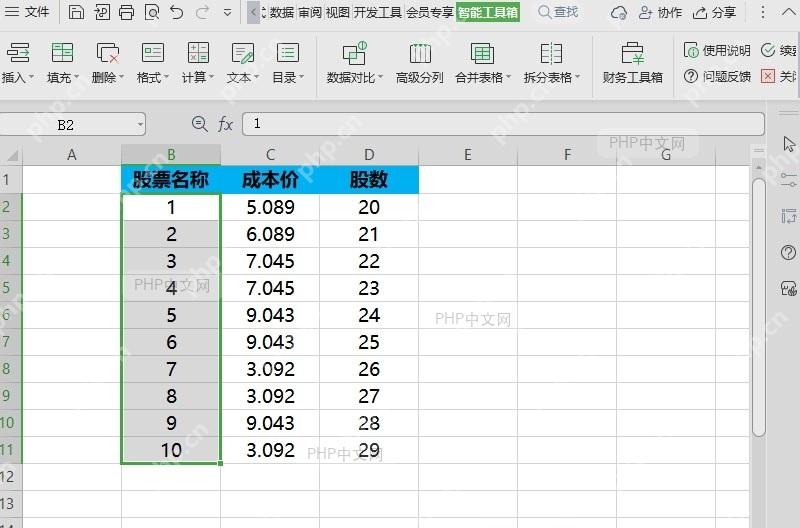This screenshot has width=800, height=528.
Task: Open the 财务工具箱 tool
Action: pos(633,63)
